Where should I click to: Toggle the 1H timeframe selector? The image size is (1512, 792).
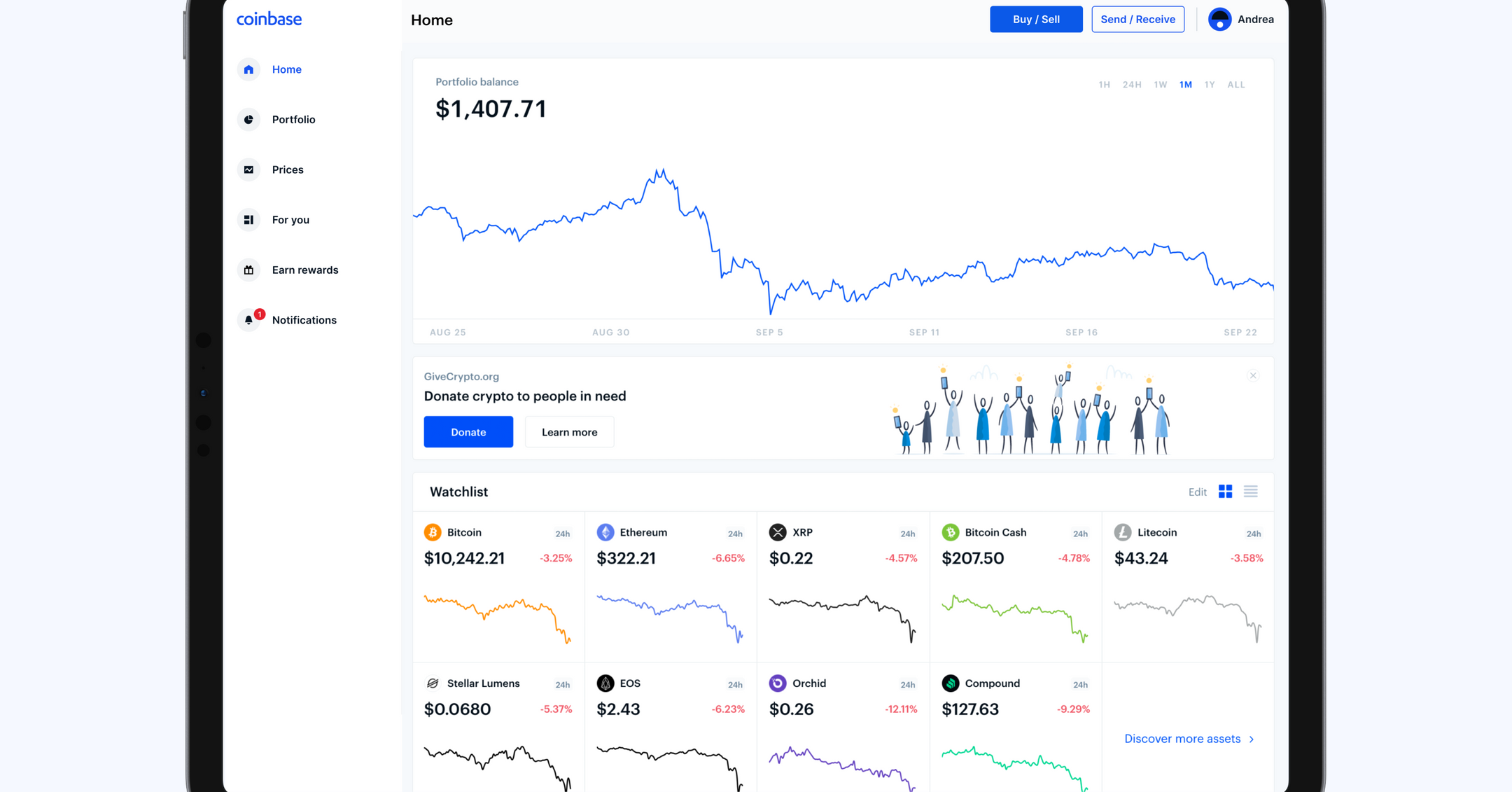[x=1100, y=85]
